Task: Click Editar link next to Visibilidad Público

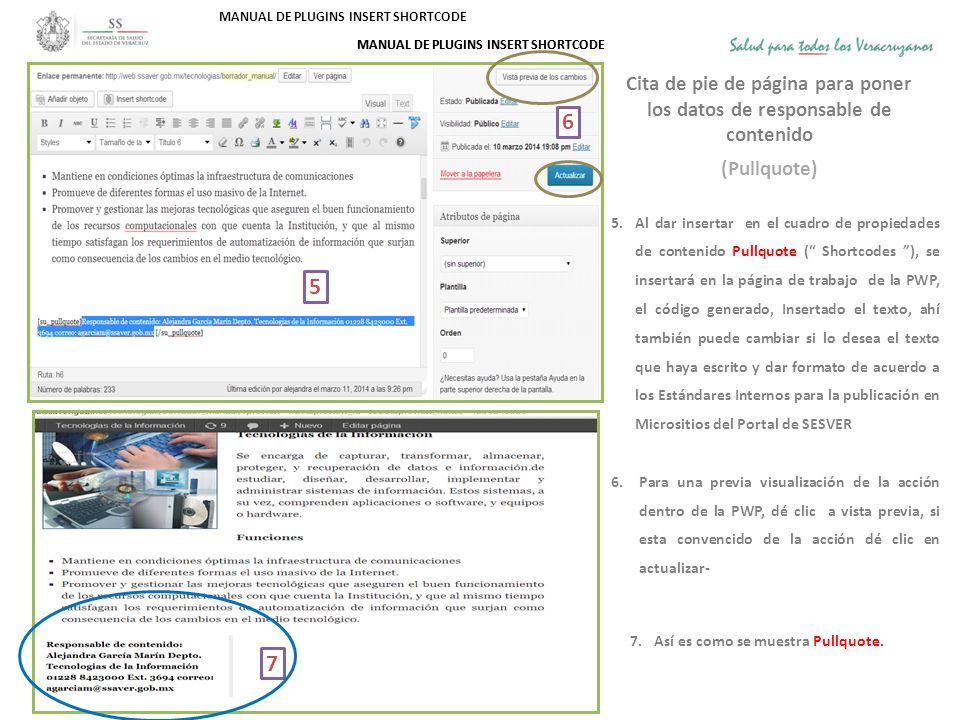Action: coord(510,124)
